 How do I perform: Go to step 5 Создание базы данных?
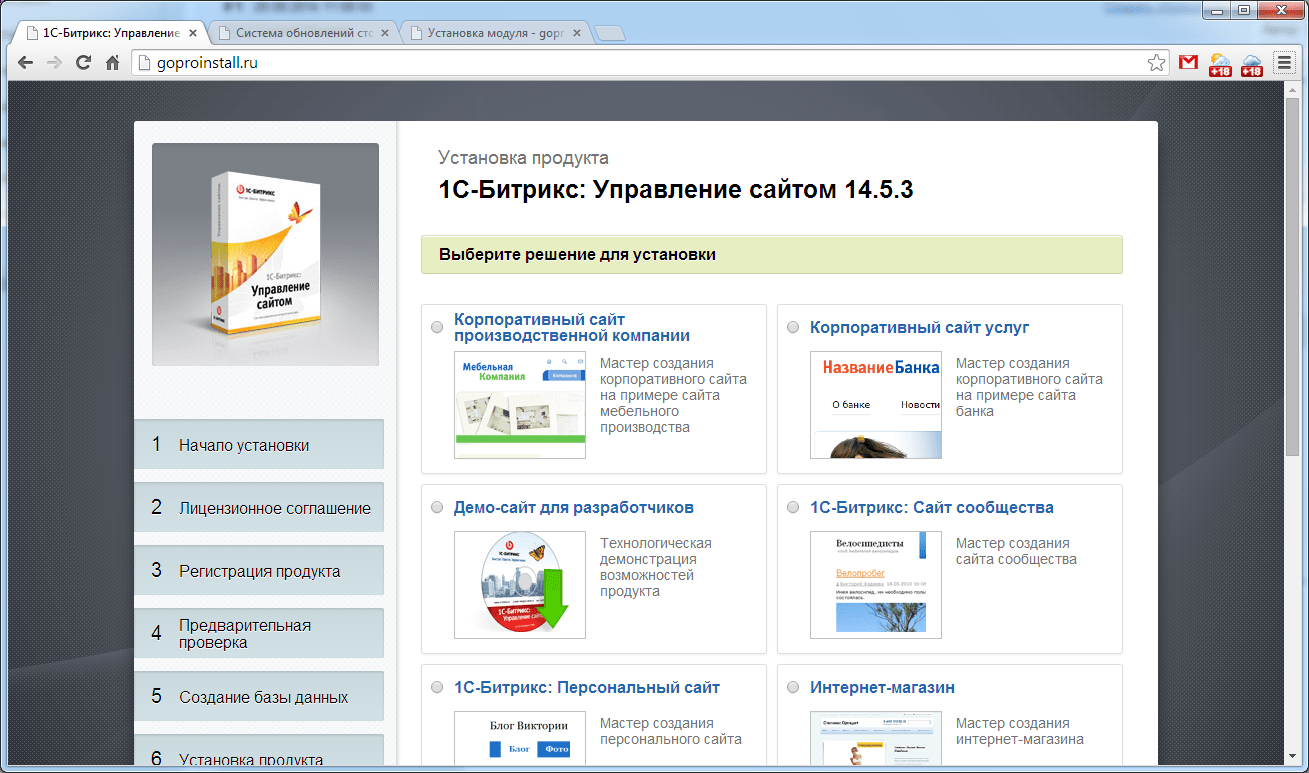[259, 697]
